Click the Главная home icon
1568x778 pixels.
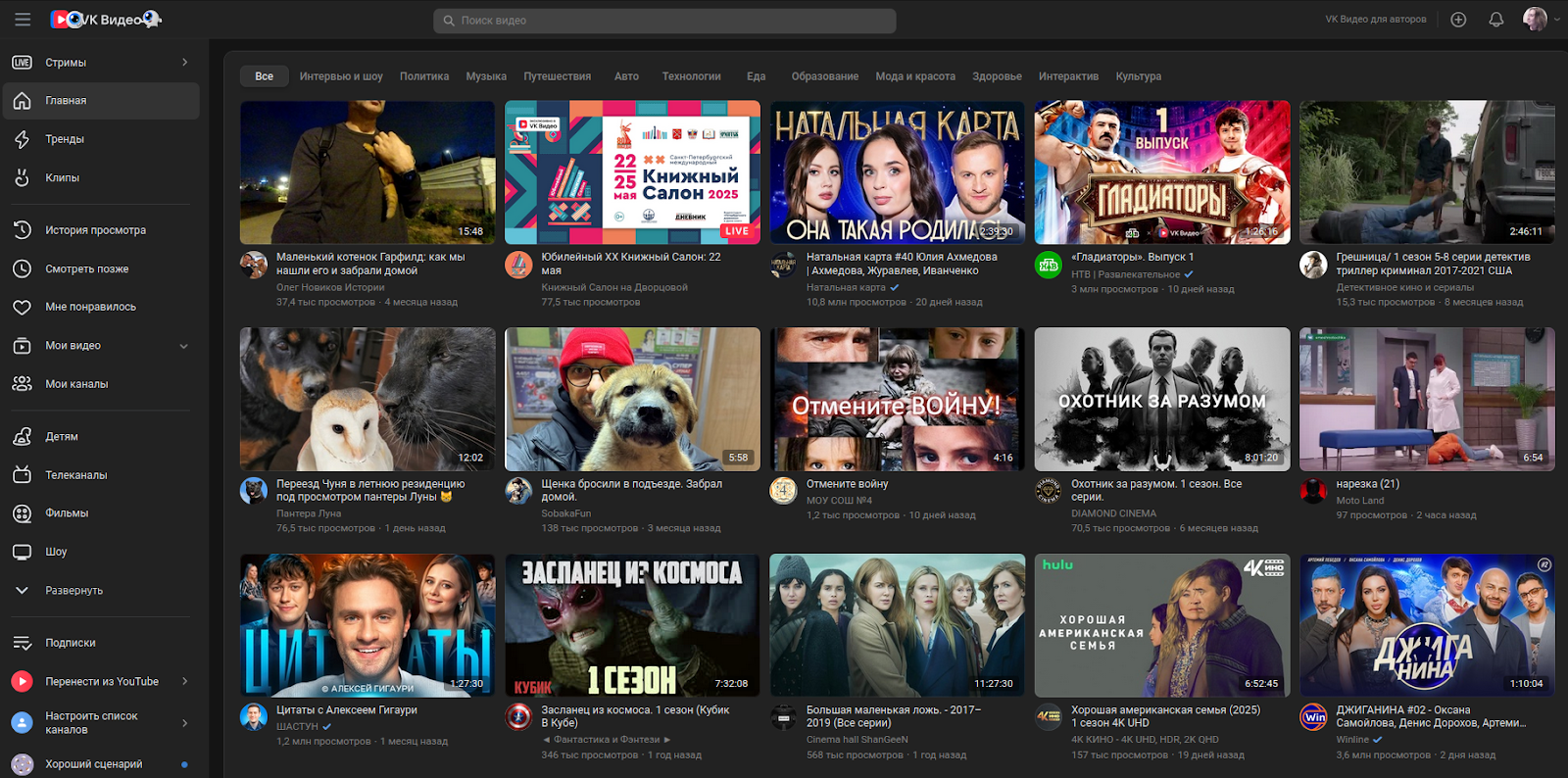pyautogui.click(x=22, y=101)
